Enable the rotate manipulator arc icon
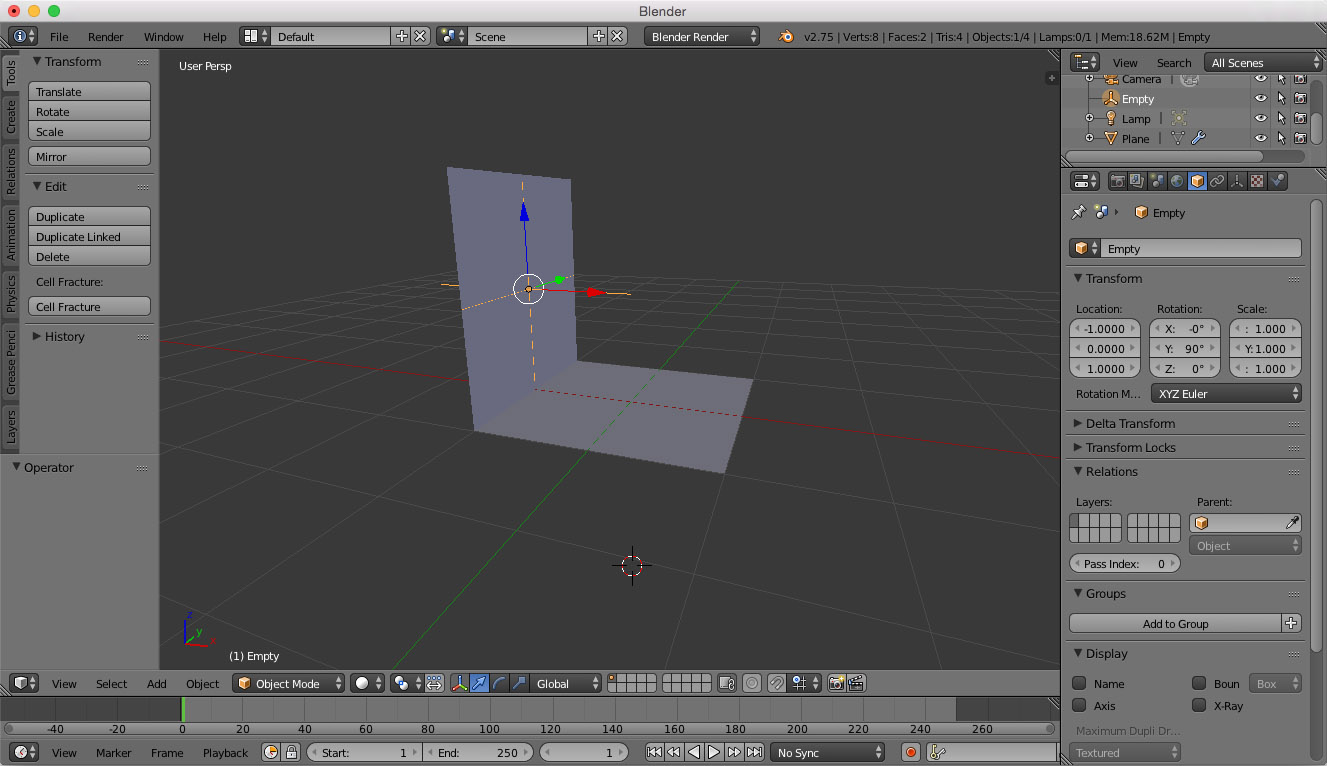1327x766 pixels. pyautogui.click(x=500, y=683)
